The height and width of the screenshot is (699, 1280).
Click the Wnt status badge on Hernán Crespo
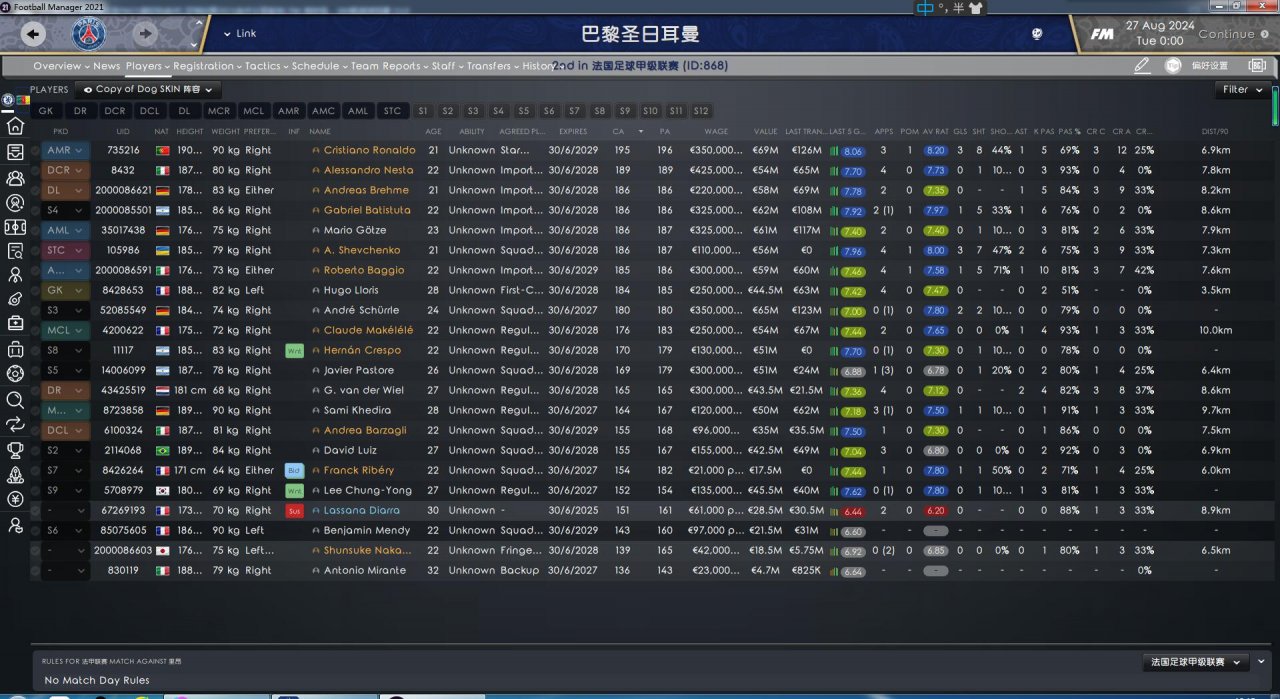tap(294, 350)
